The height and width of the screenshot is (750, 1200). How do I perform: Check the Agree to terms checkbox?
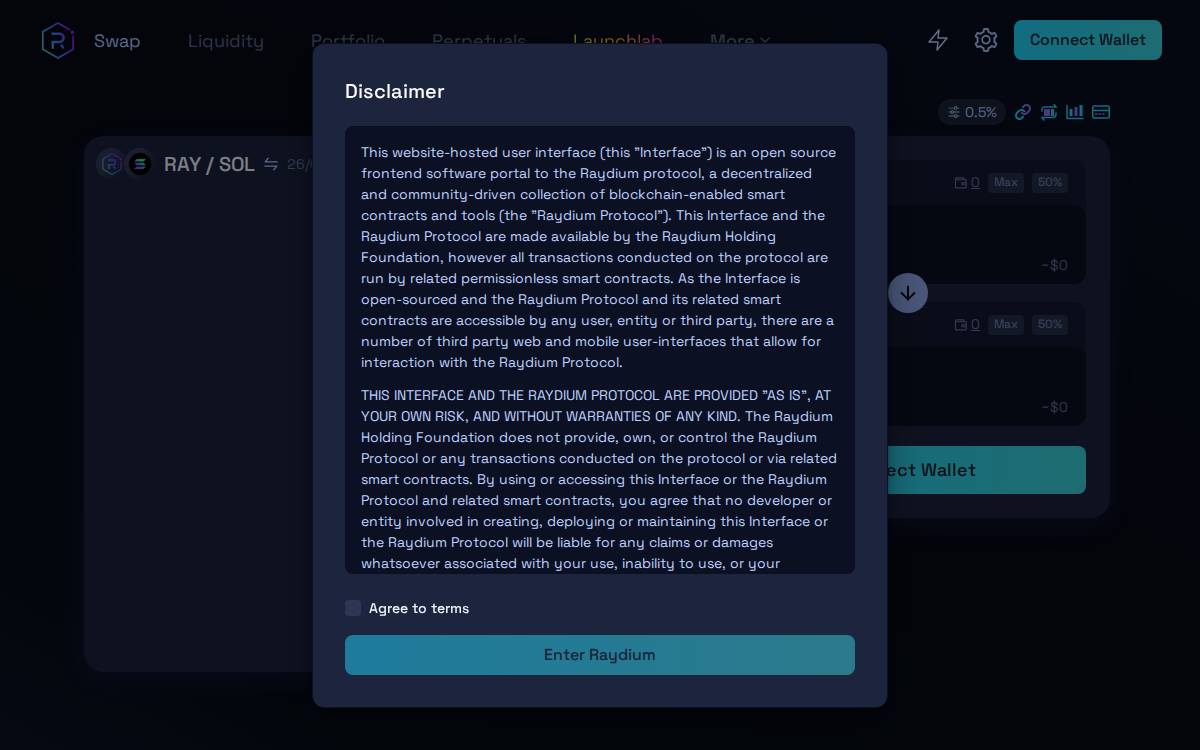[x=353, y=608]
